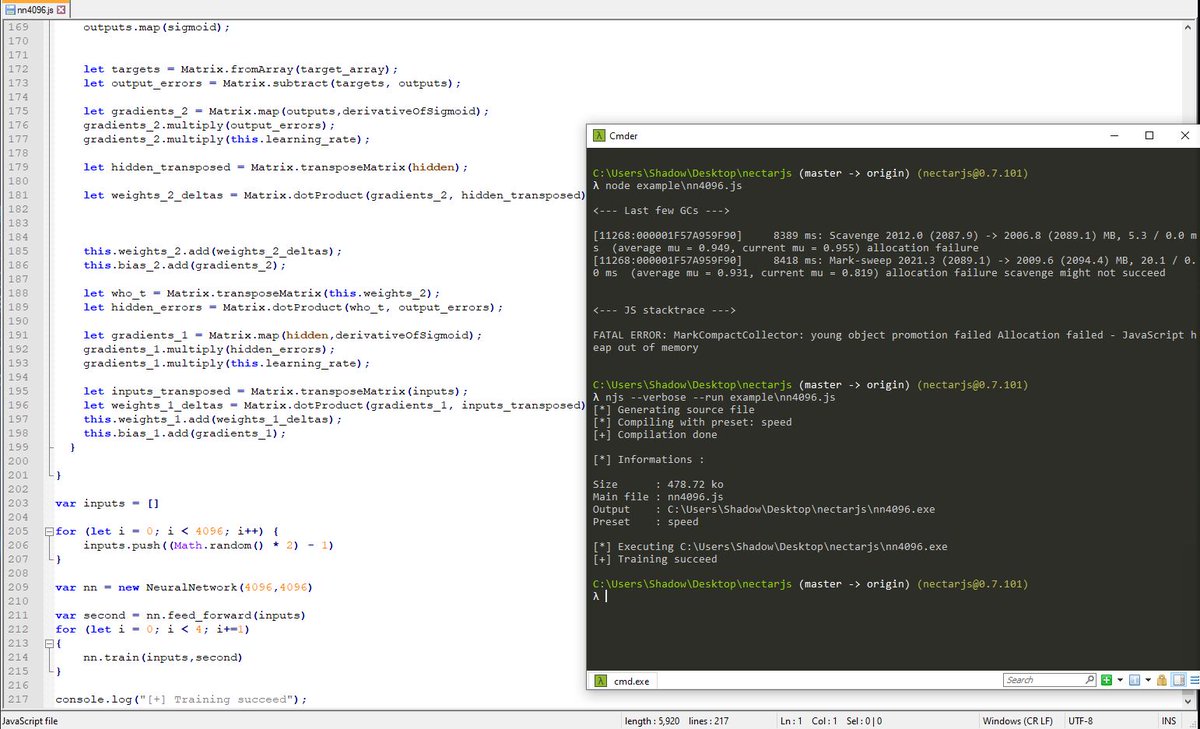Click 'this.bias_2.add(gradients_2);' line
This screenshot has width=1200, height=729.
[x=184, y=265]
